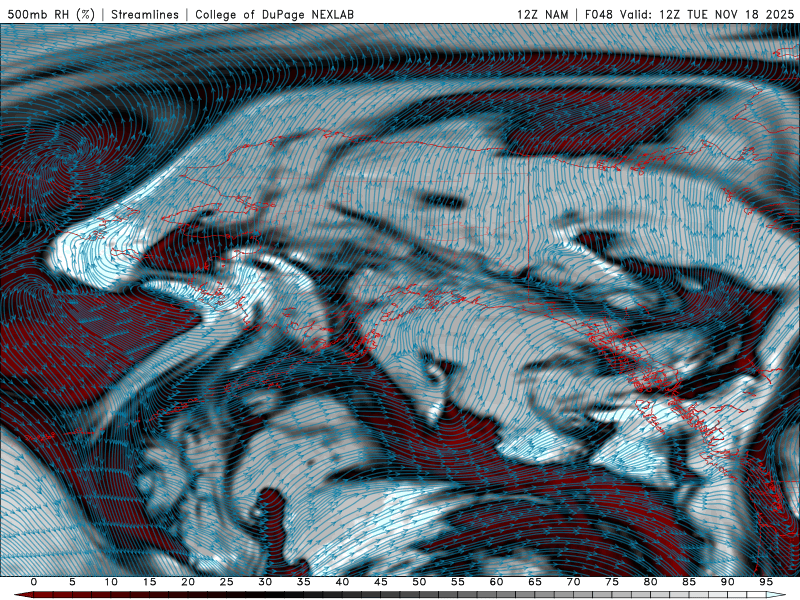This screenshot has height=600, width=800.
Task: Click the '35' colorbar scale label
Action: pyautogui.click(x=304, y=582)
